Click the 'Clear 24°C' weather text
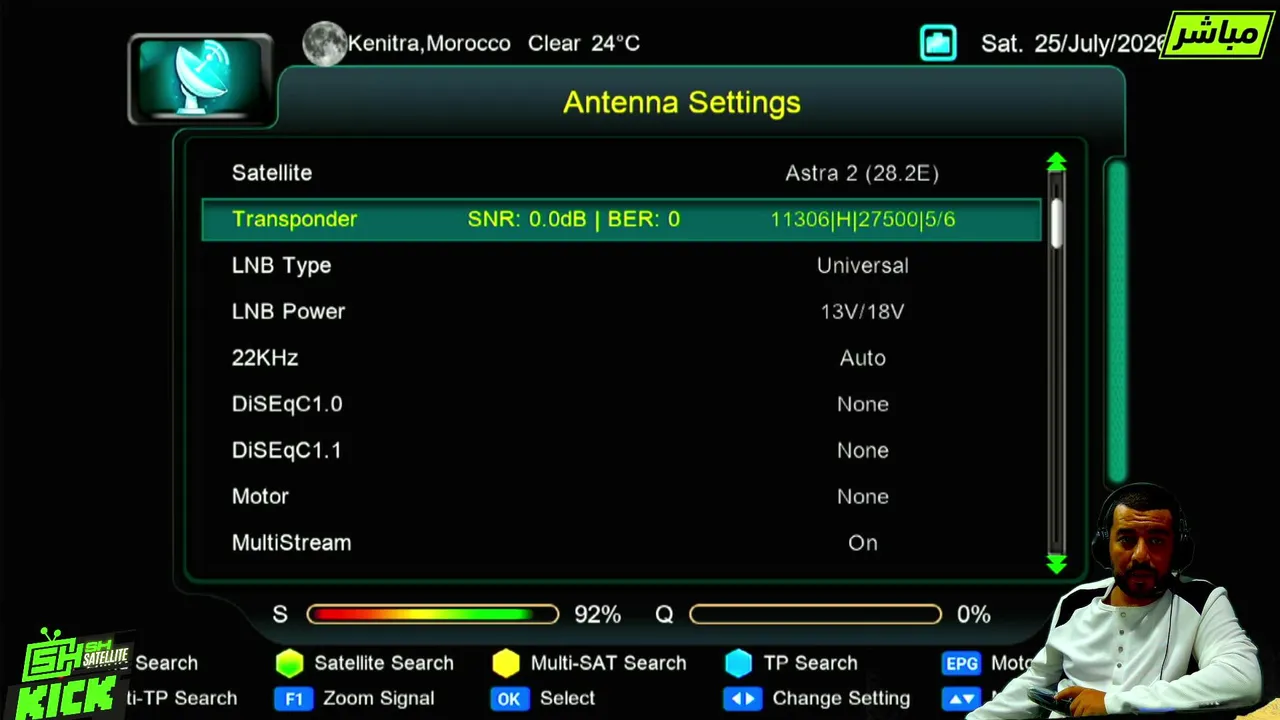The width and height of the screenshot is (1280, 720). [x=584, y=44]
